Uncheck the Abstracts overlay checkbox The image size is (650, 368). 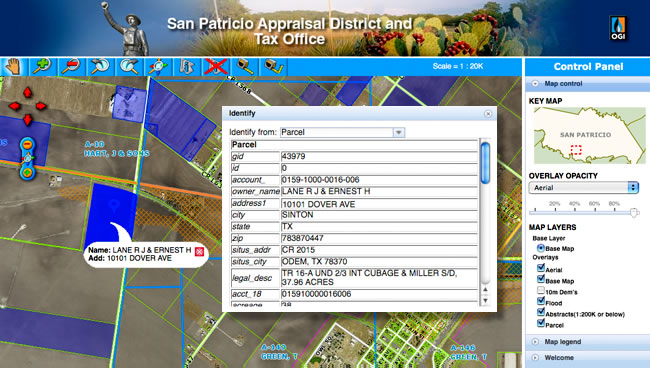[x=541, y=312]
